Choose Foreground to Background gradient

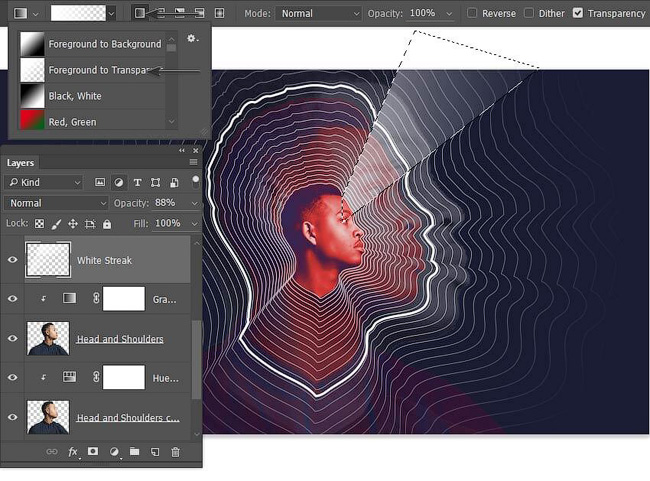(x=92, y=44)
